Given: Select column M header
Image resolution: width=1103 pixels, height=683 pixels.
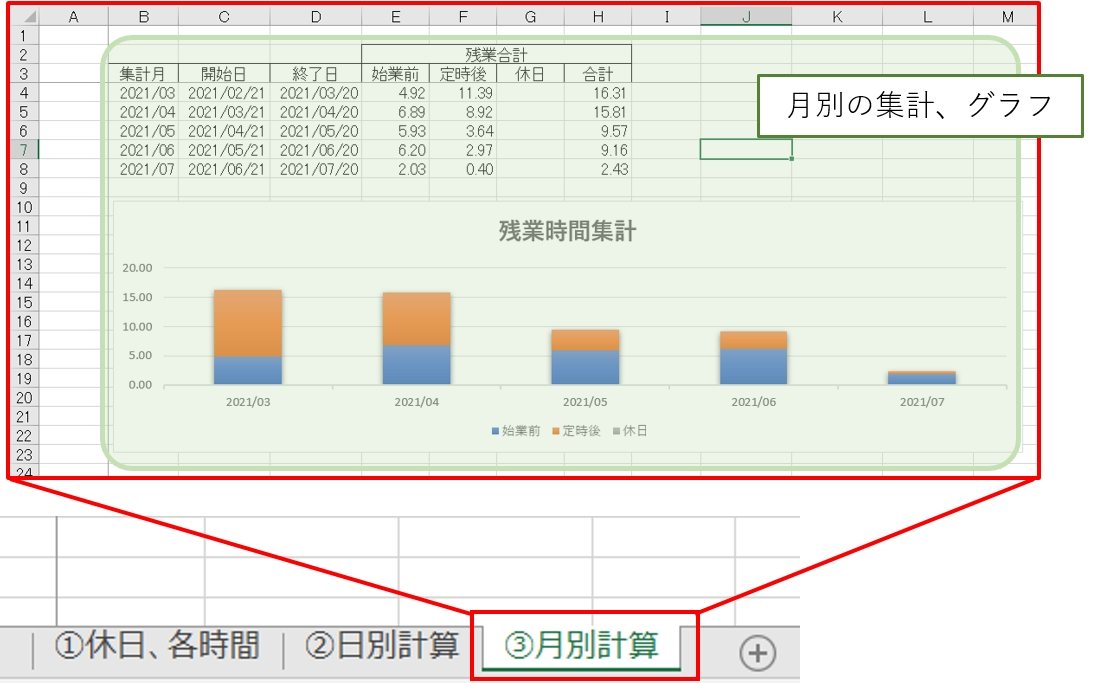Looking at the screenshot, I should tap(1007, 16).
